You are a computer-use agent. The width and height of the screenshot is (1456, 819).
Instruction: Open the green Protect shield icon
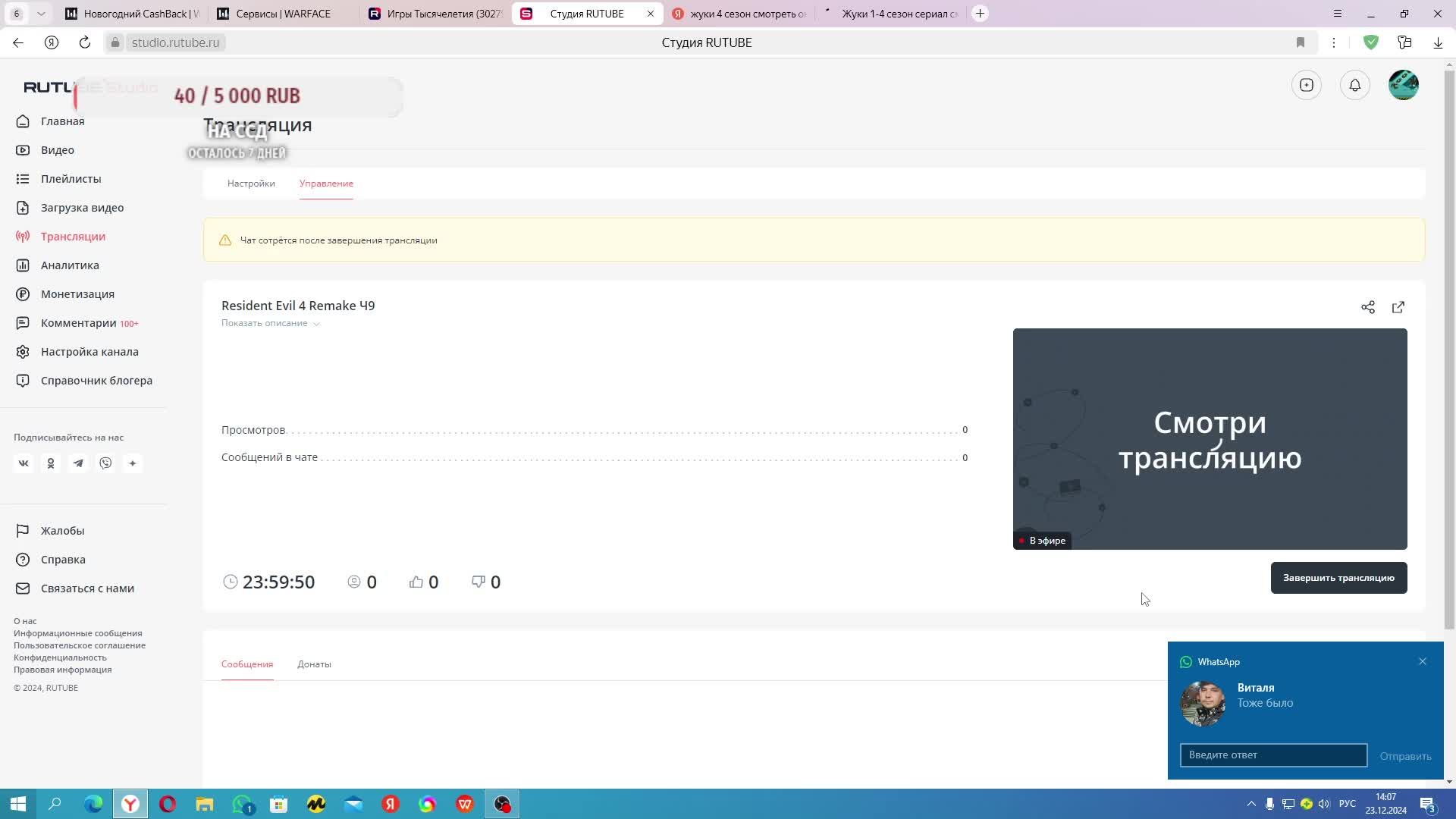click(1370, 42)
